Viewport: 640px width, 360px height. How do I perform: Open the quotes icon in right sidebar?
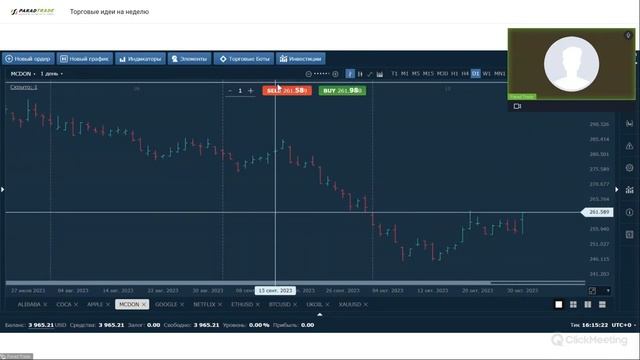click(629, 124)
